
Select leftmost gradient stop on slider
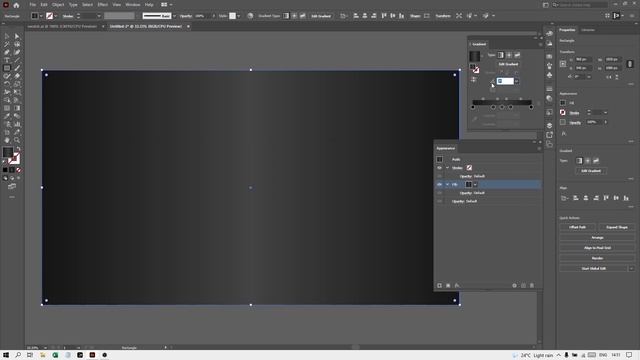pyautogui.click(x=473, y=107)
